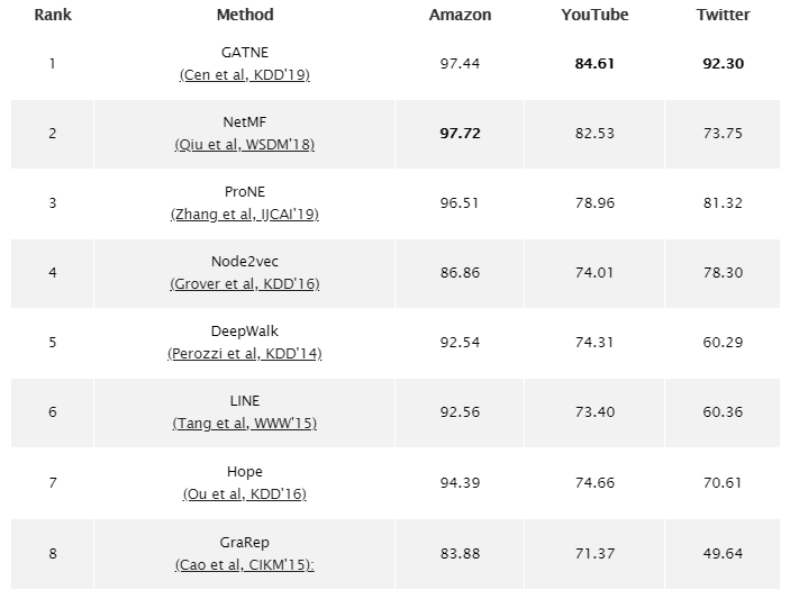Select the GATNE method name
Viewport: 790px width, 599px height.
pyautogui.click(x=244, y=54)
